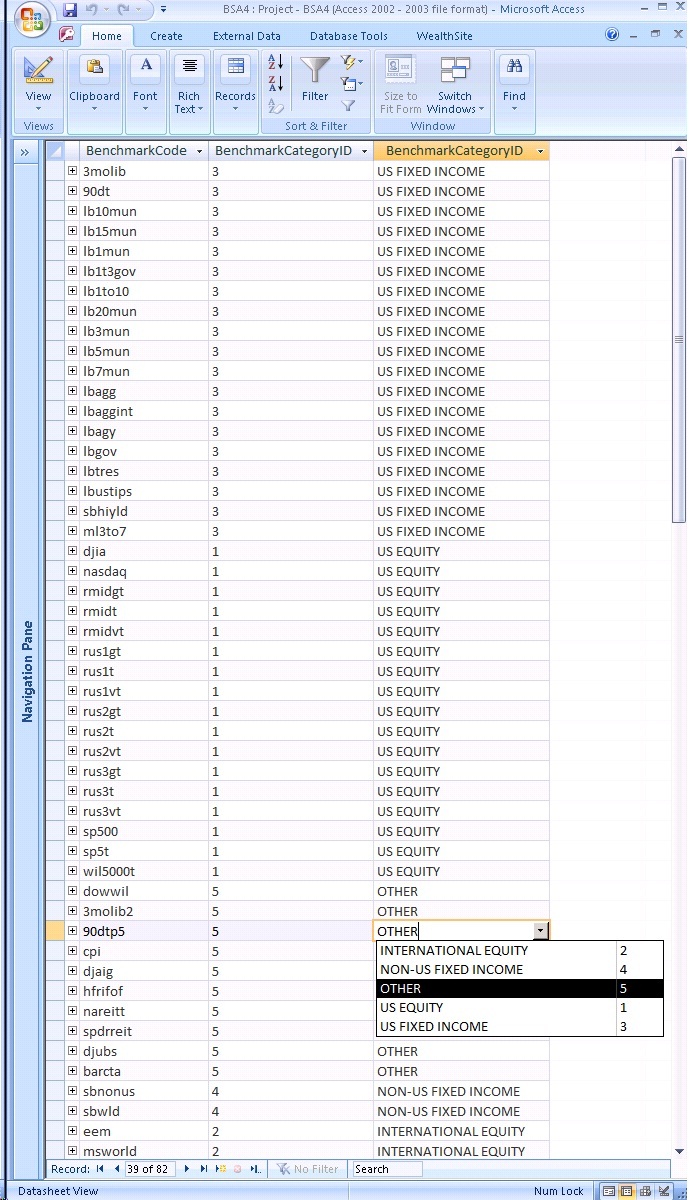Switch to Design View in status bar
The height and width of the screenshot is (1200, 690).
(665, 1191)
